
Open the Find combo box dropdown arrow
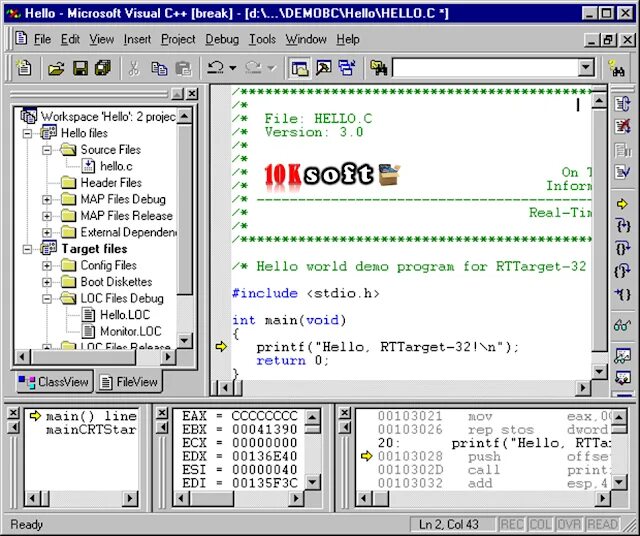(586, 68)
